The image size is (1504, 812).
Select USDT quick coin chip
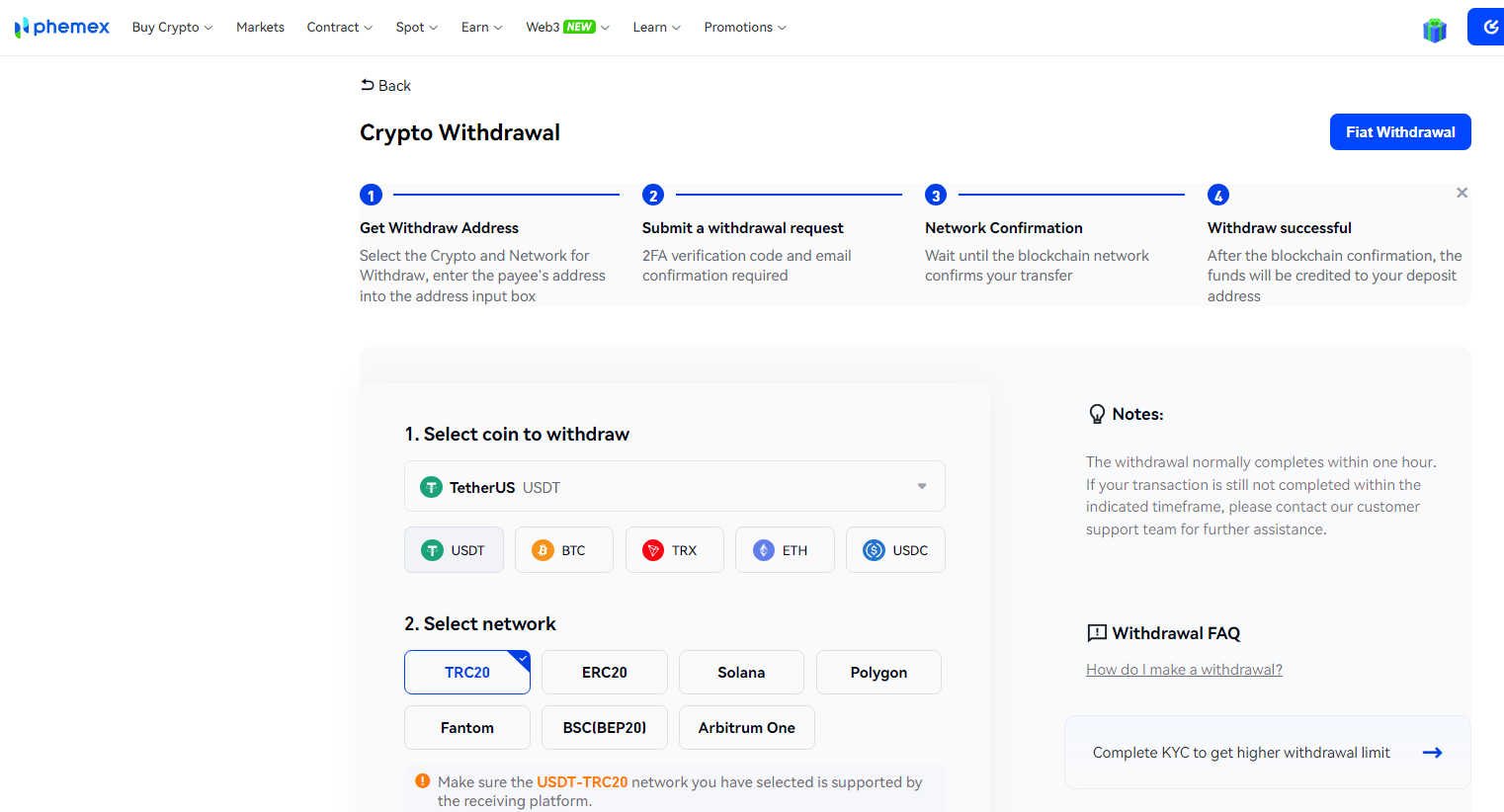tap(454, 550)
